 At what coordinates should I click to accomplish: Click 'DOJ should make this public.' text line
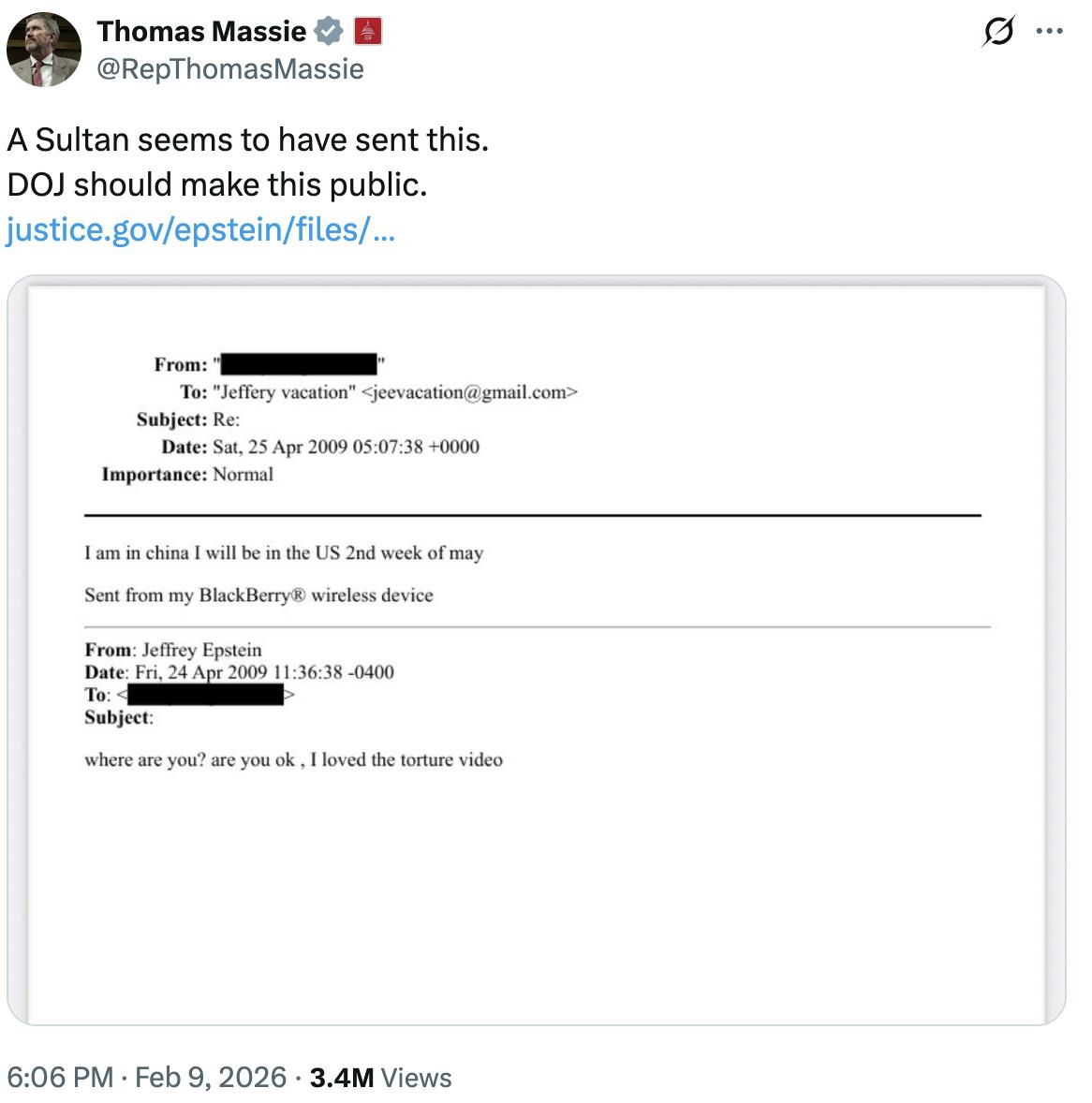tap(216, 184)
